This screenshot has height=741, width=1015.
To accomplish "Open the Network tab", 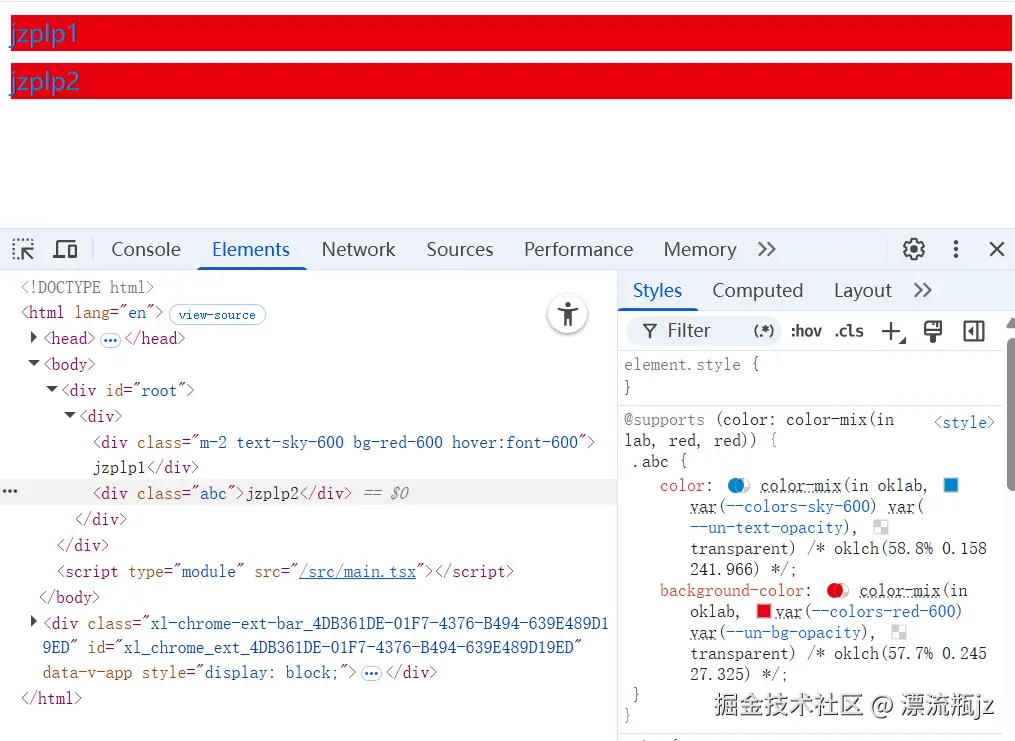I will [358, 249].
